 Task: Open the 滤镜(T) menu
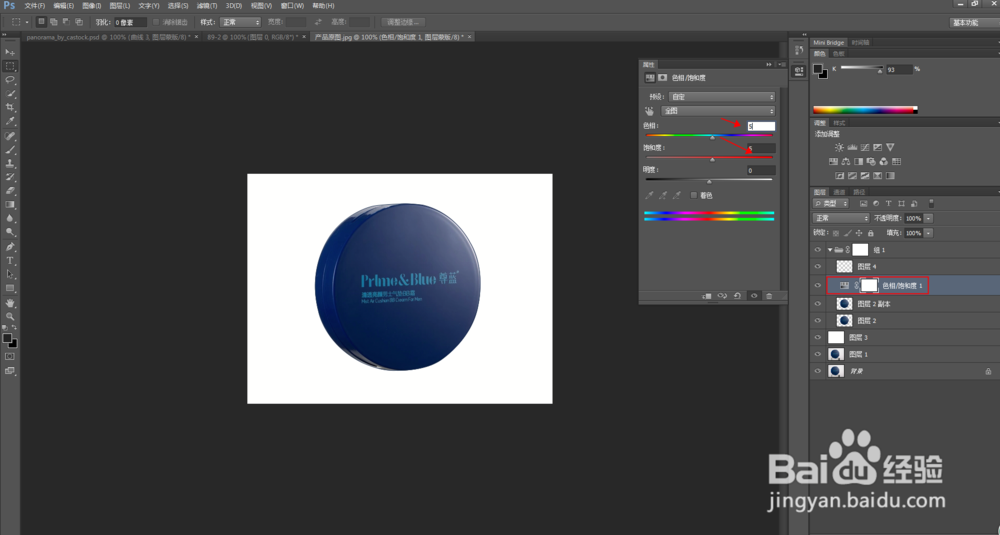pos(206,6)
